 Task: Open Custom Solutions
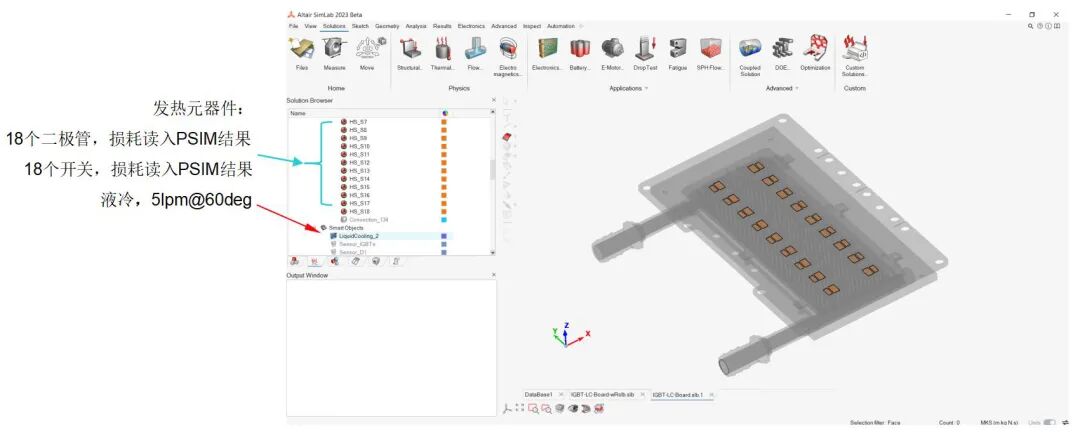[x=855, y=56]
